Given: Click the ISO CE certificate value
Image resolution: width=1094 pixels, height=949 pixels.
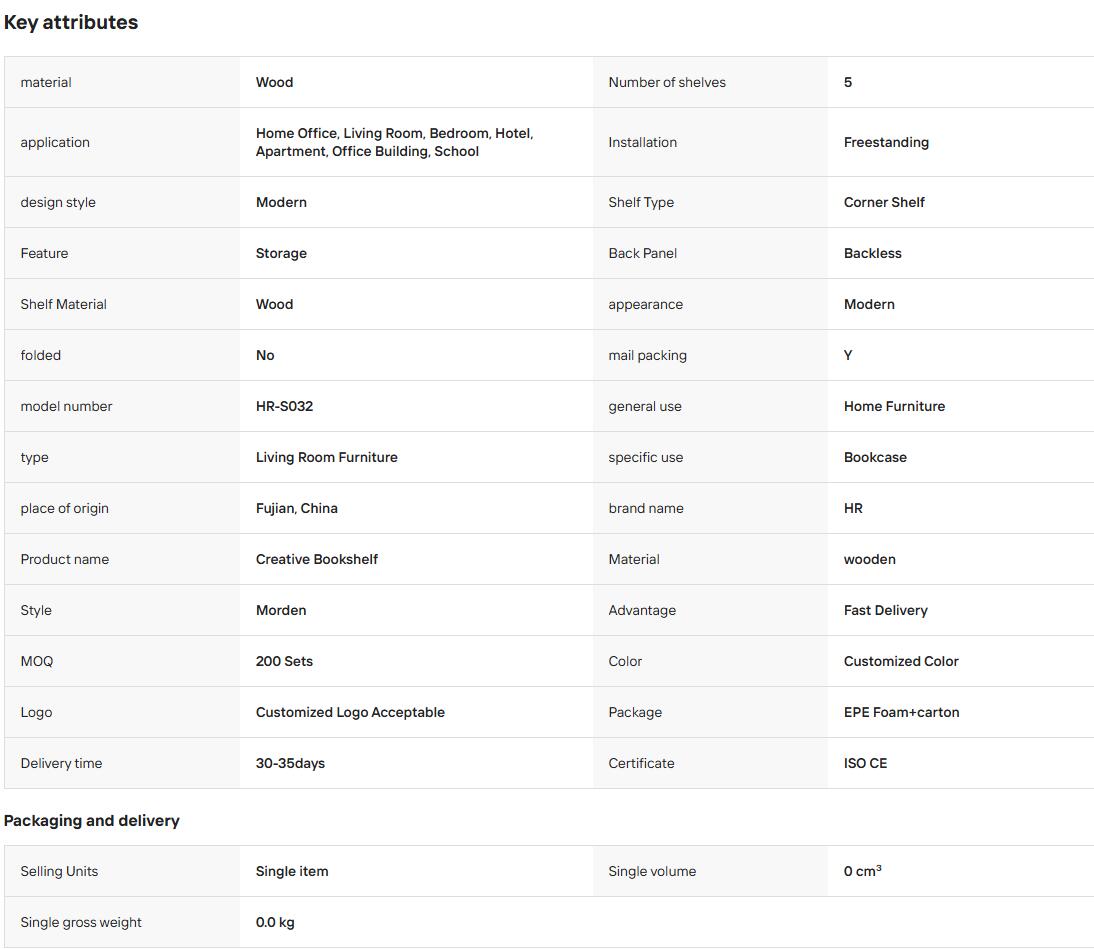Looking at the screenshot, I should coord(865,763).
